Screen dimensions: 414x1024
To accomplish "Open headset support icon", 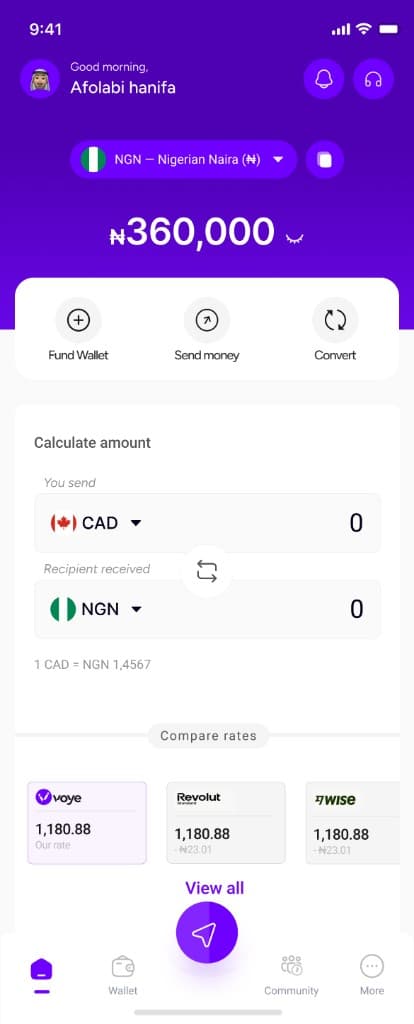I will [x=374, y=79].
